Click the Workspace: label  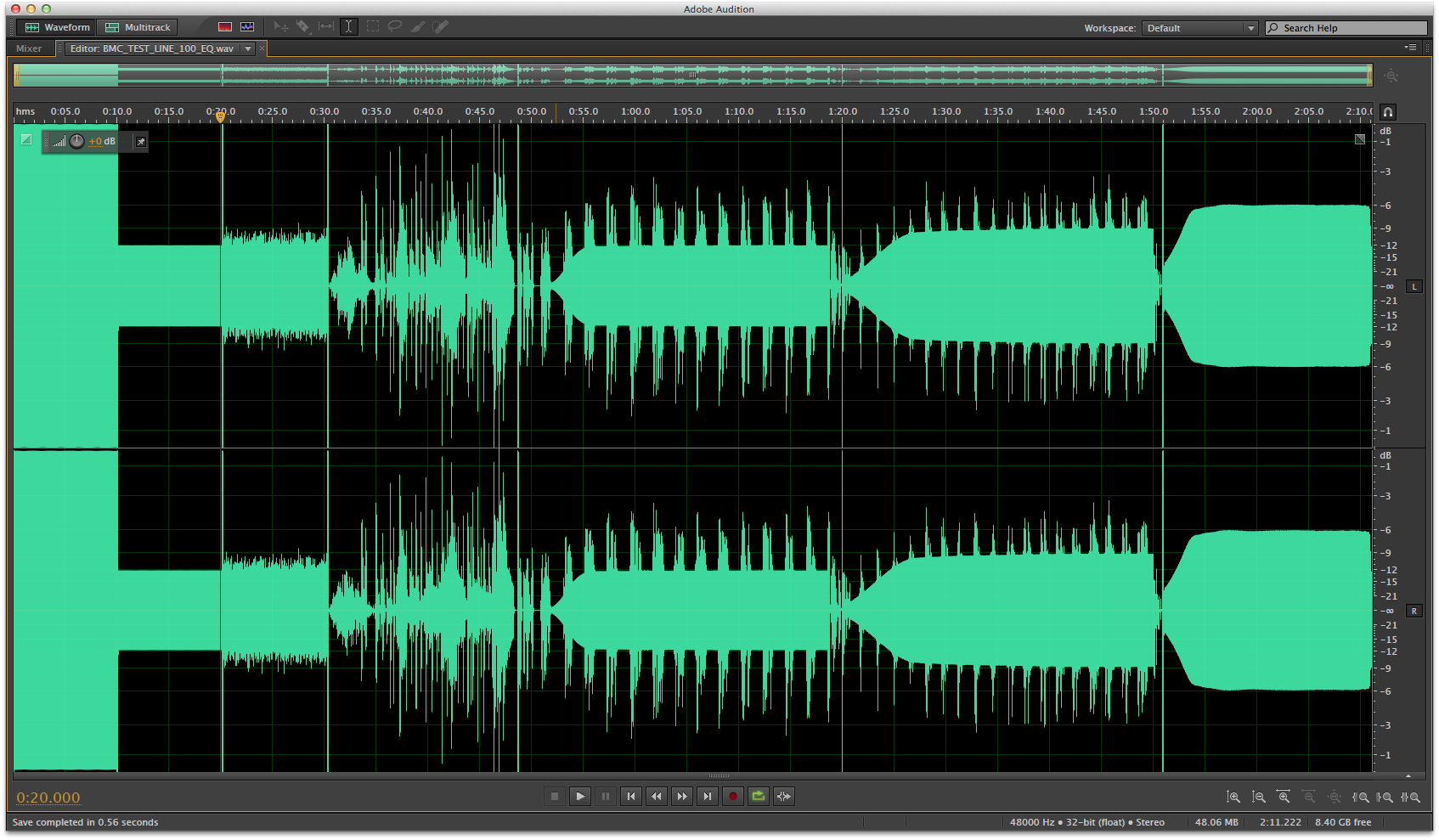point(1109,28)
